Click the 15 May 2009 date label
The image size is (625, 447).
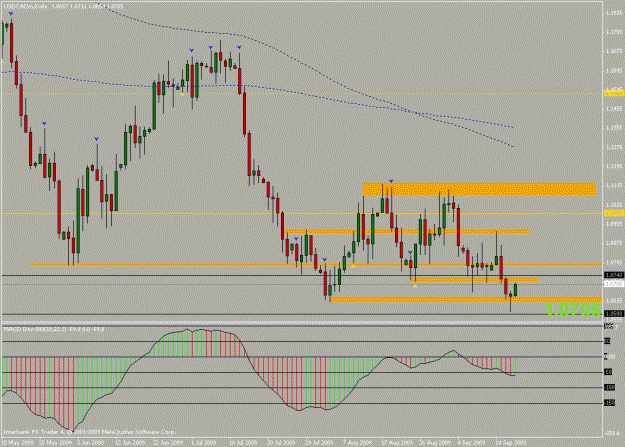[x=17, y=443]
